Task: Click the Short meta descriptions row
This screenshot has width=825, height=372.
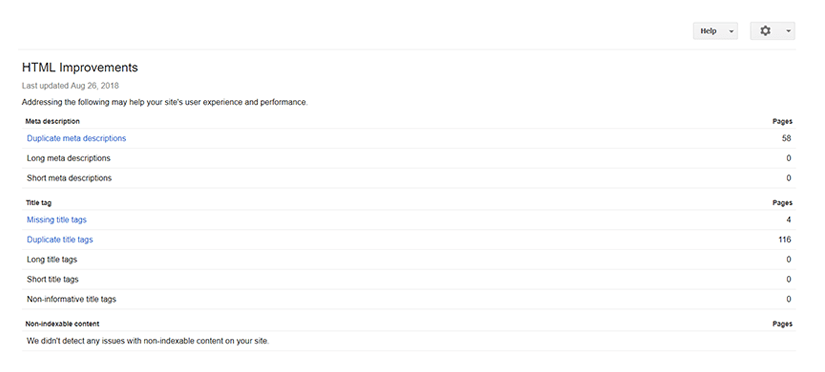Action: tap(409, 178)
